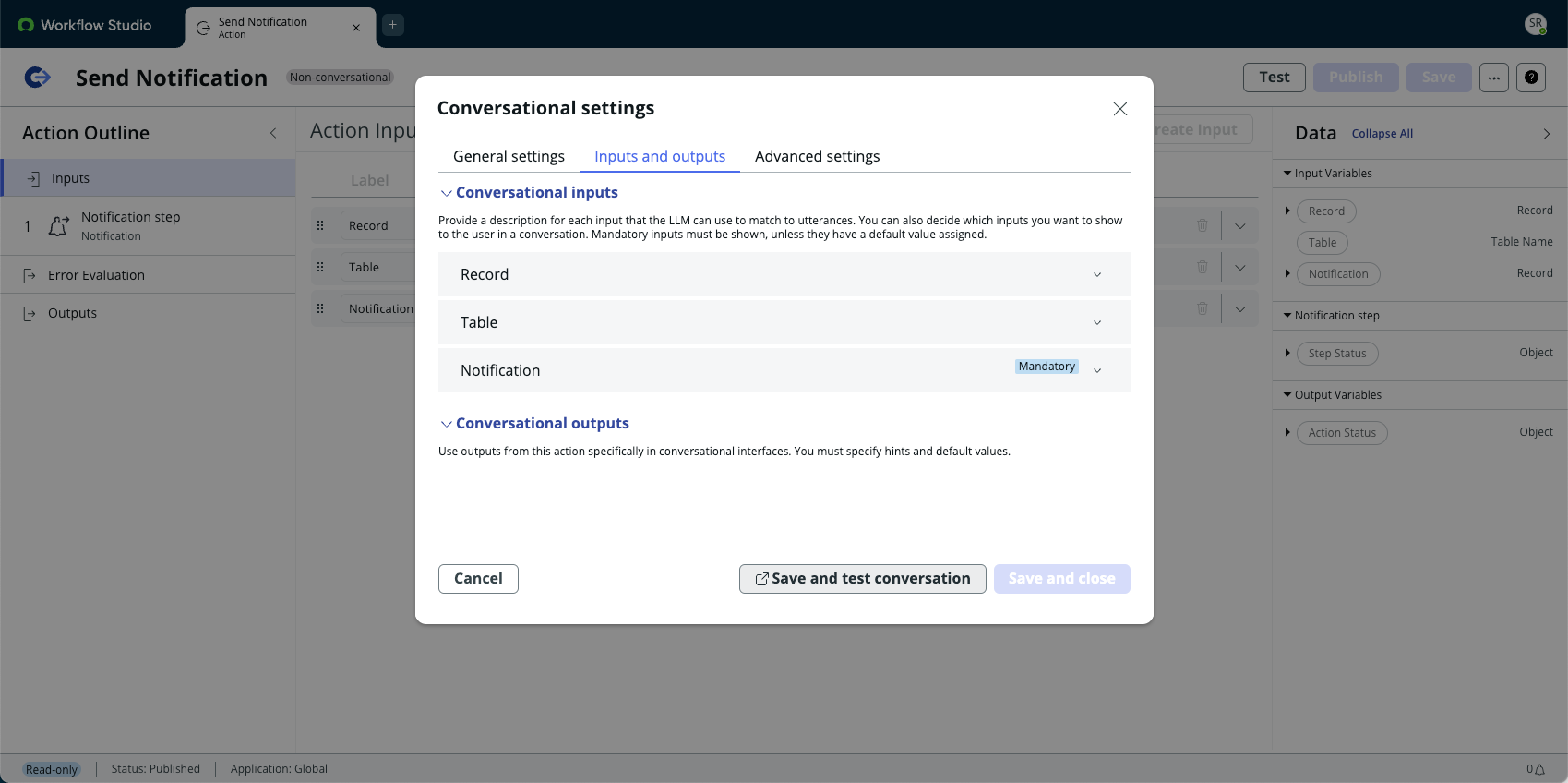Click the alert bell icon in status bar

[x=1539, y=769]
